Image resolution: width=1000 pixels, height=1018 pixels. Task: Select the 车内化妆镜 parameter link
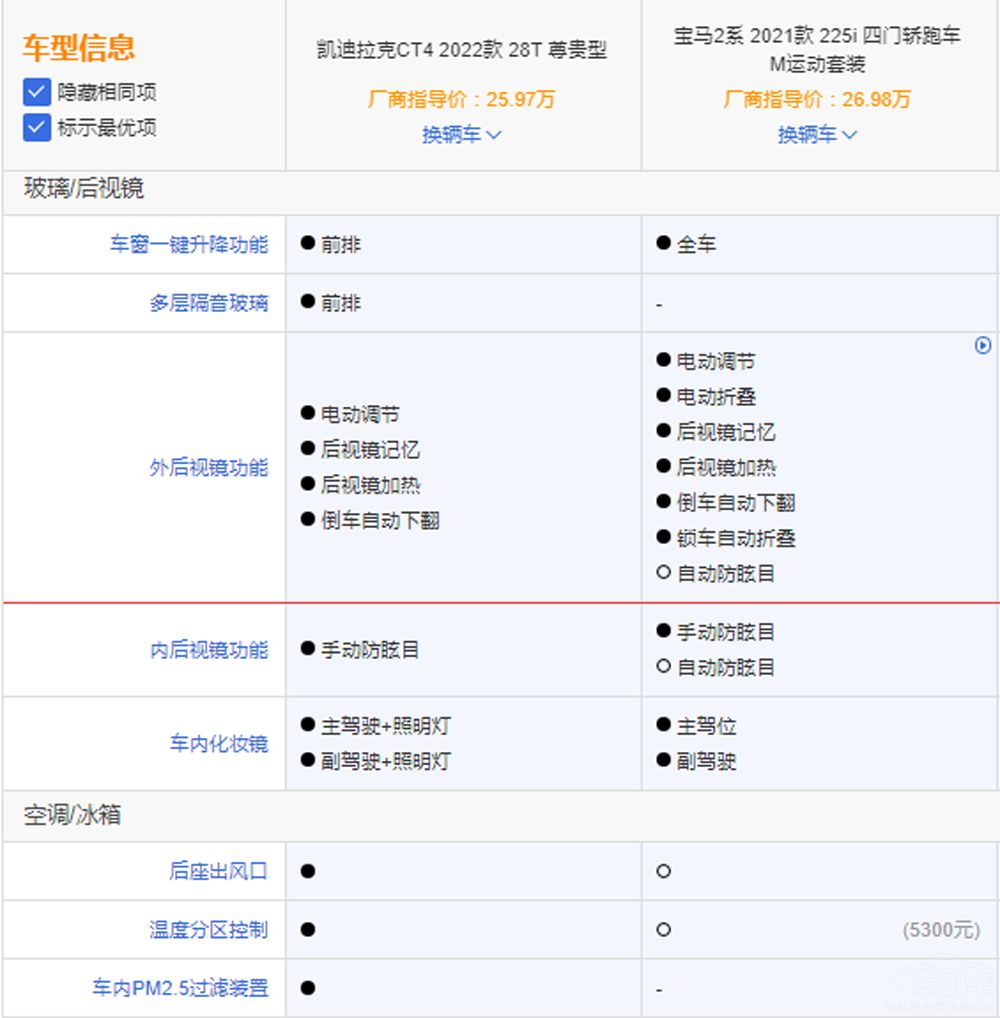(x=219, y=744)
